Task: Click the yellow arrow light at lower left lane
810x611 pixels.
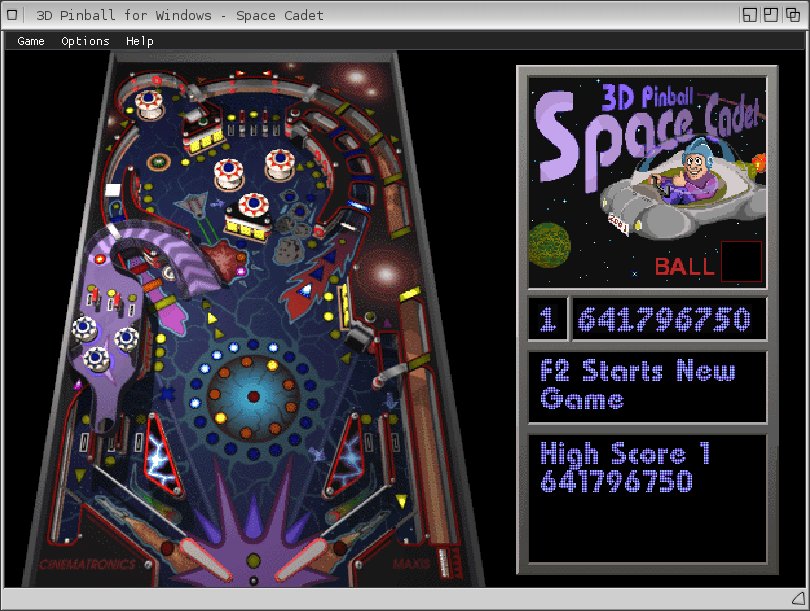Action: pyautogui.click(x=81, y=474)
